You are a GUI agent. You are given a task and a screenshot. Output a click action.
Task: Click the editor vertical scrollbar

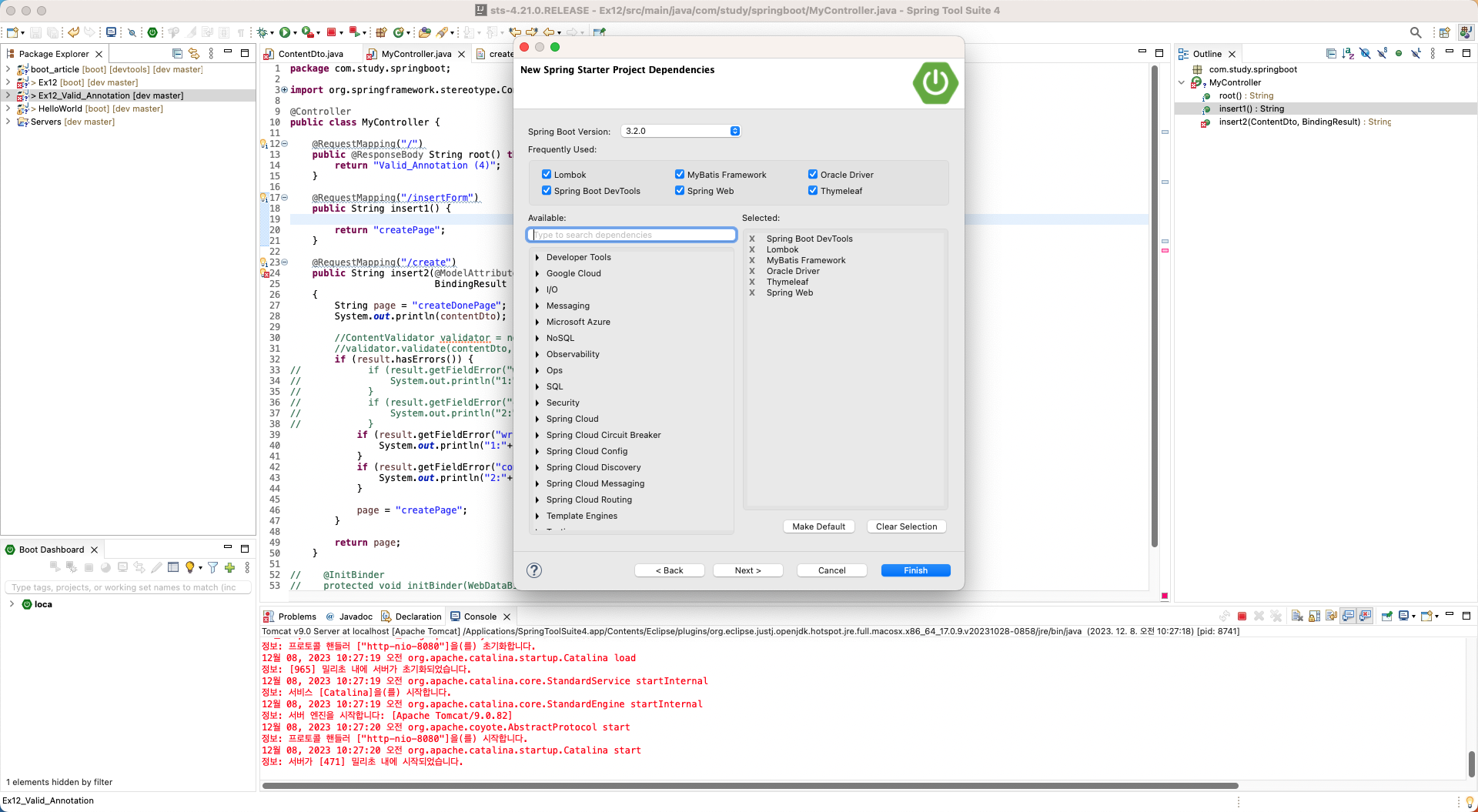(1155, 306)
